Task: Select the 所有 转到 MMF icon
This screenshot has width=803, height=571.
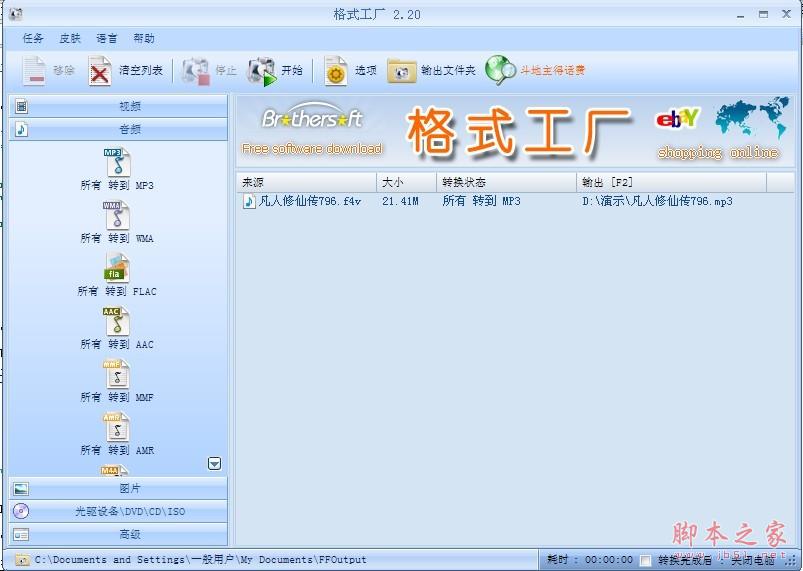Action: pyautogui.click(x=116, y=374)
